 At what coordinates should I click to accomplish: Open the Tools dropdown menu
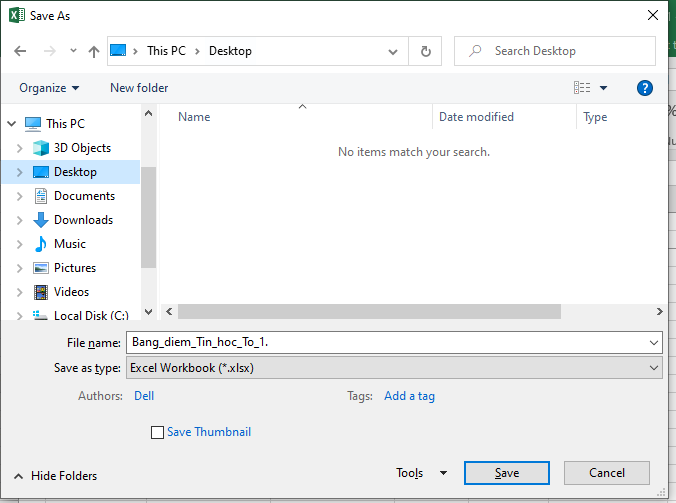[x=421, y=473]
